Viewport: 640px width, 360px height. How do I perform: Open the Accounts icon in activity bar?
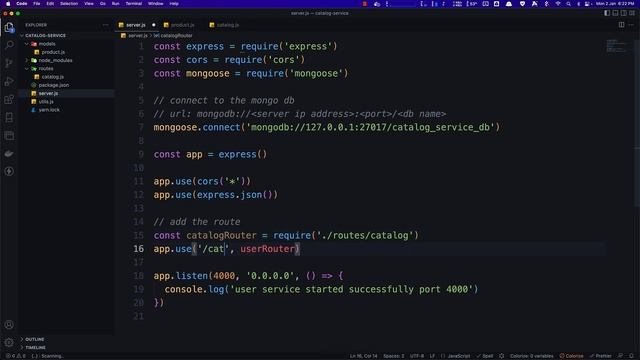coord(9,325)
